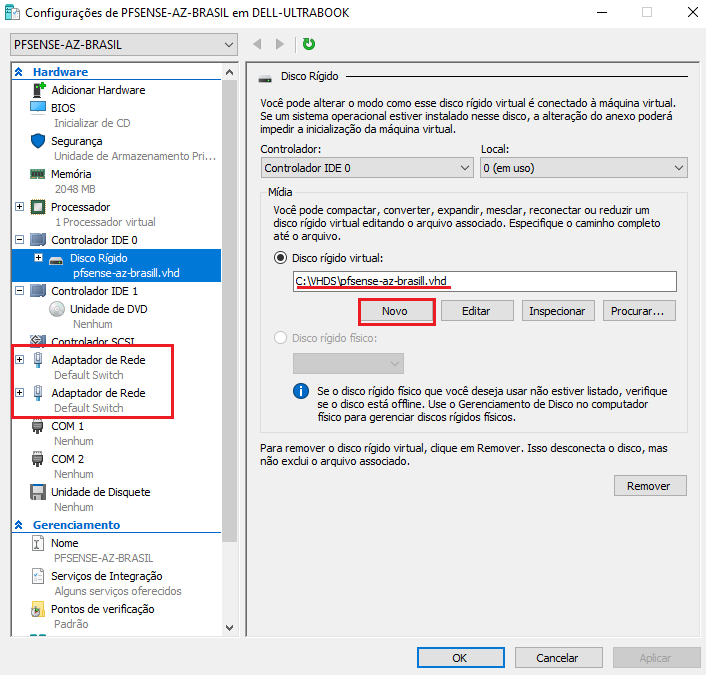706x675 pixels.
Task: Select pfsense-az-brasill.vhd tree entry
Action: click(x=126, y=273)
